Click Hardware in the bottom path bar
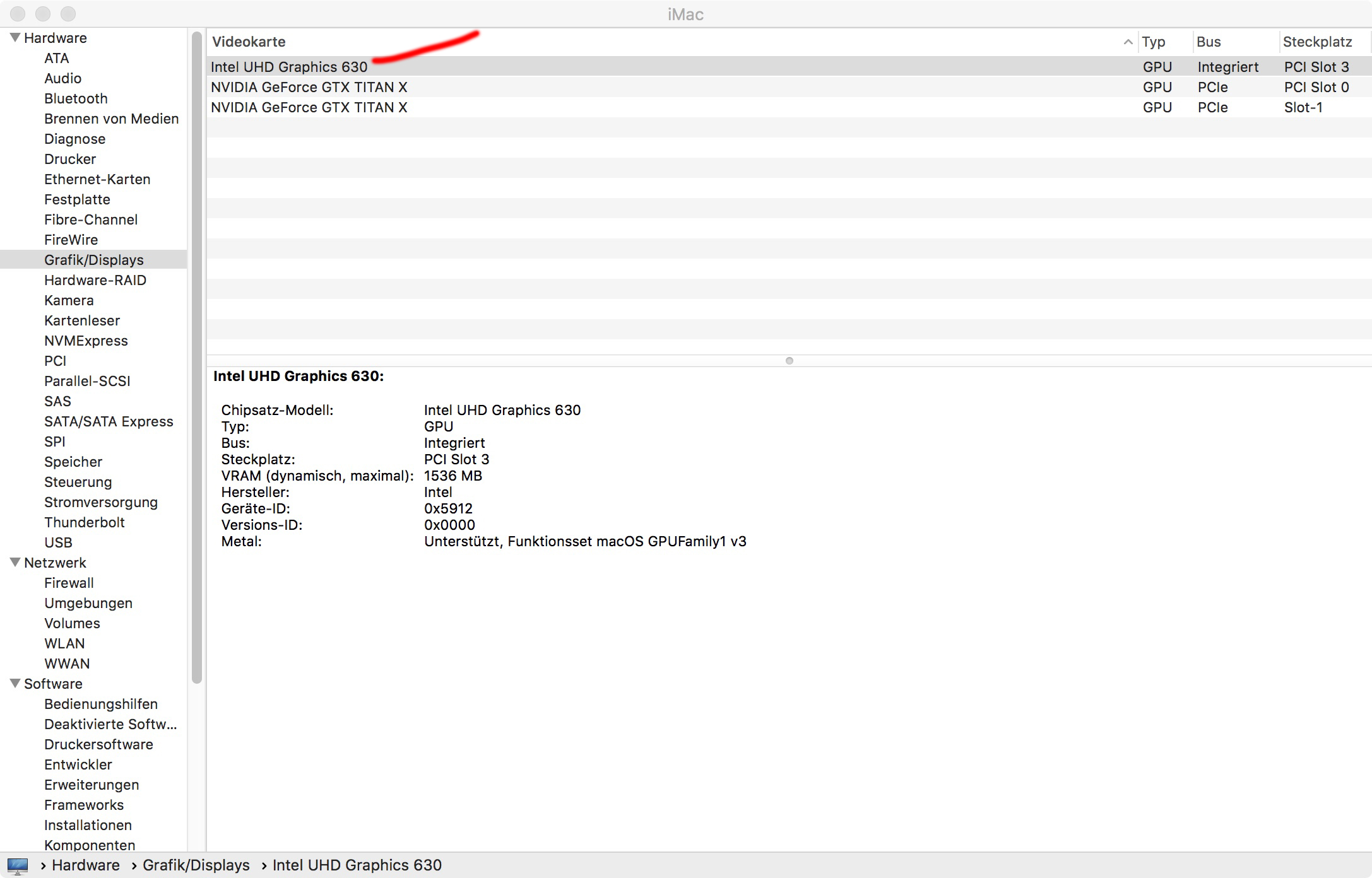Viewport: 1372px width, 878px height. click(x=86, y=865)
